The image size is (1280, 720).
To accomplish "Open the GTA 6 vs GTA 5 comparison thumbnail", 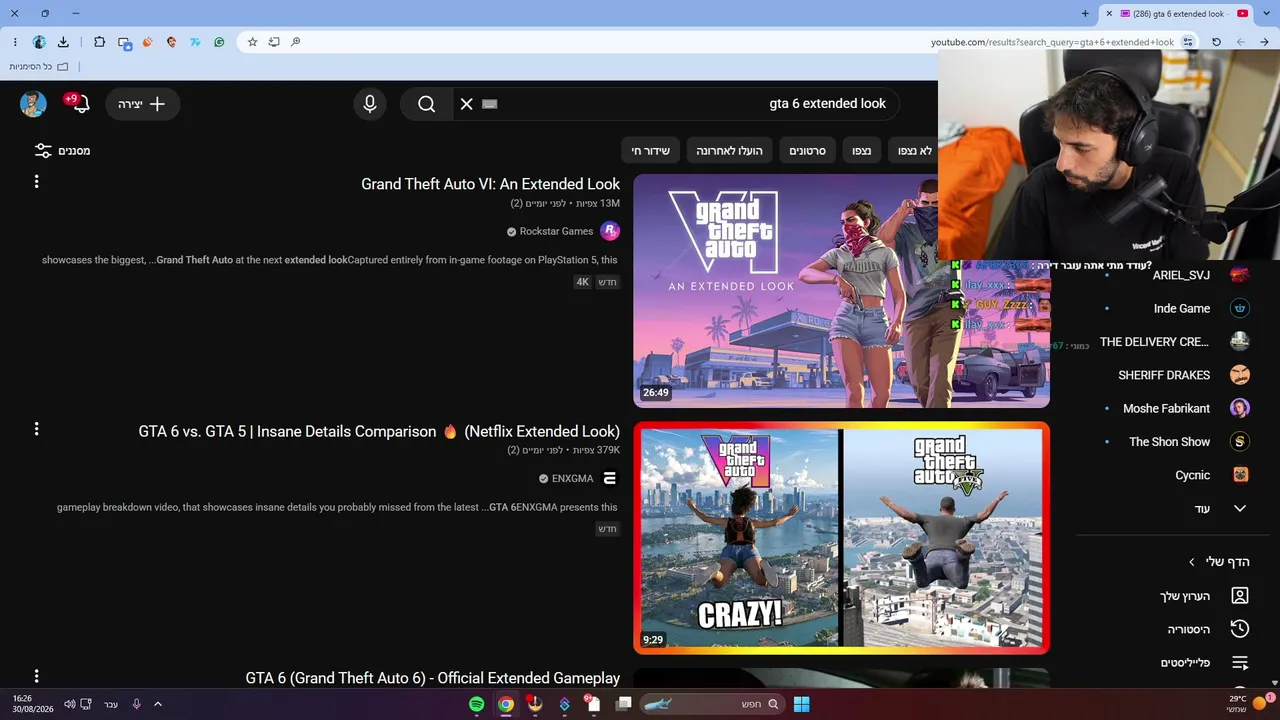I will 841,538.
